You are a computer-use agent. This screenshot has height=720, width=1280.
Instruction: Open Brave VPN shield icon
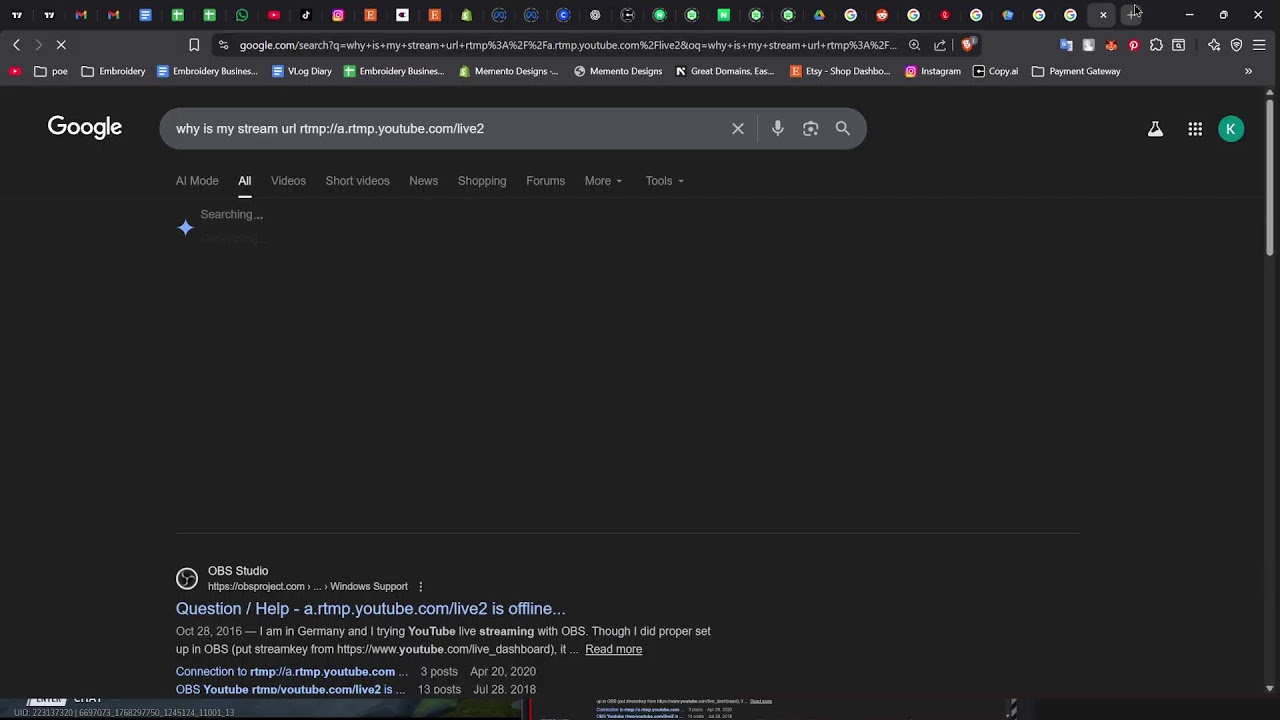click(1237, 45)
